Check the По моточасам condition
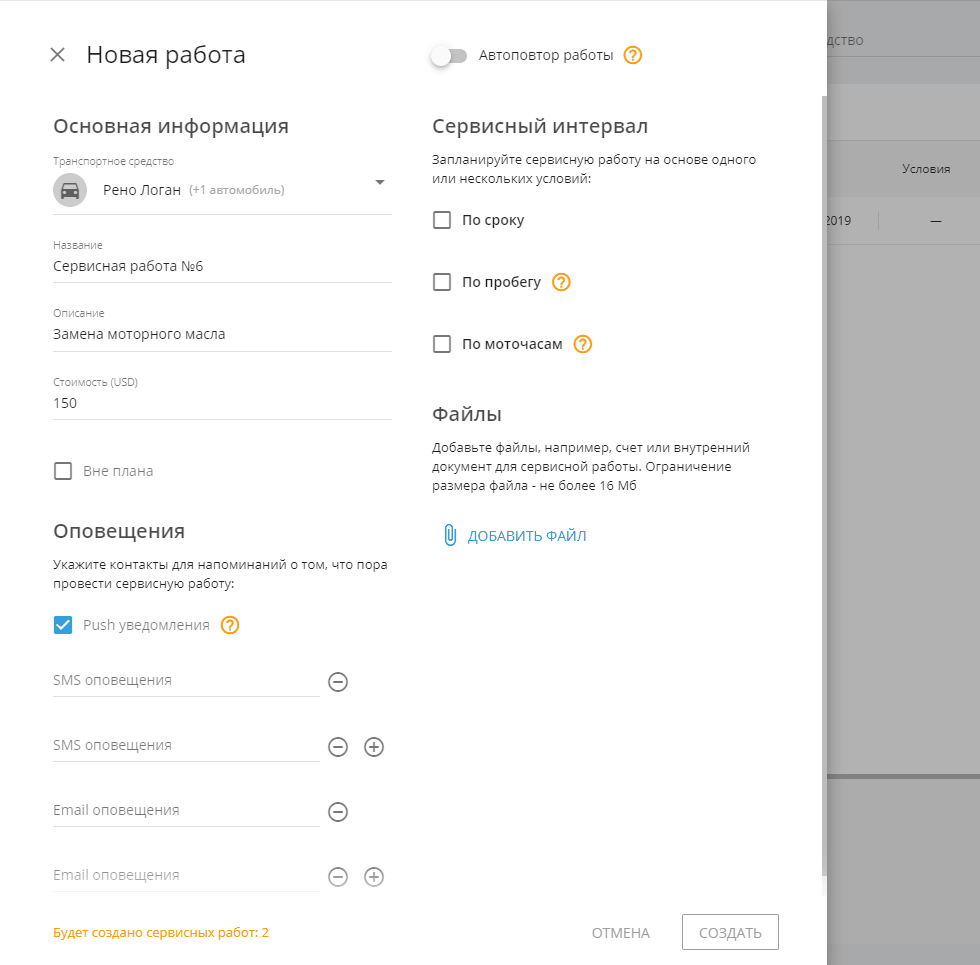Screen dimensions: 980x965 point(442,344)
